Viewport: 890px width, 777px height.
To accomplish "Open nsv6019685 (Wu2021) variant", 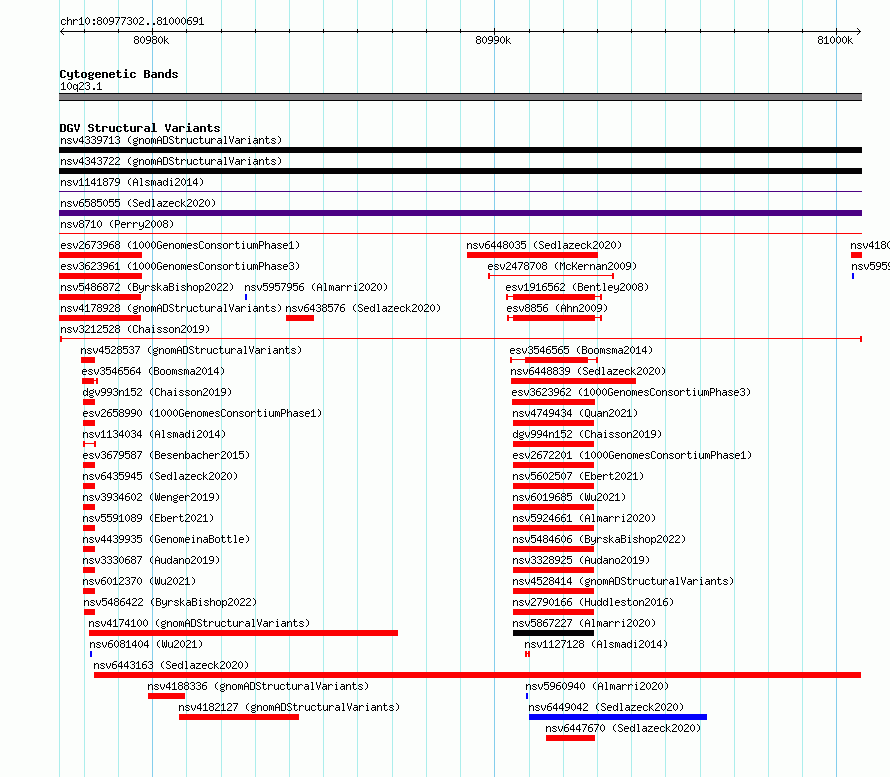I will click(569, 497).
